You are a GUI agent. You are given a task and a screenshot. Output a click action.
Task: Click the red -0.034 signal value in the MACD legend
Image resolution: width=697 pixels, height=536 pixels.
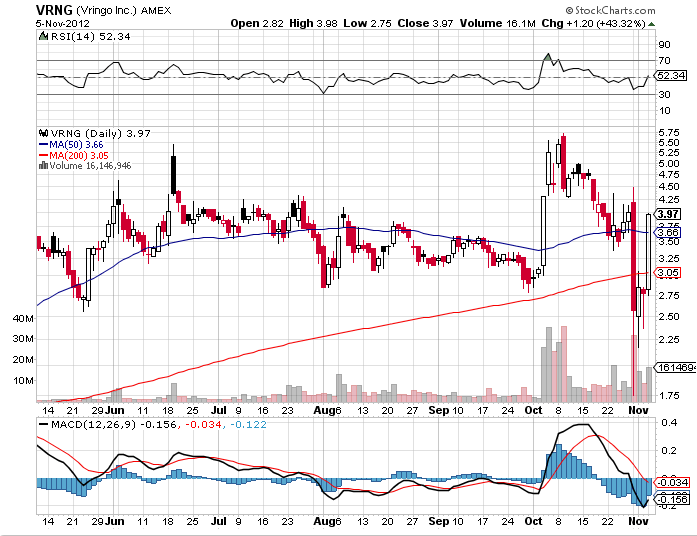pyautogui.click(x=203, y=424)
